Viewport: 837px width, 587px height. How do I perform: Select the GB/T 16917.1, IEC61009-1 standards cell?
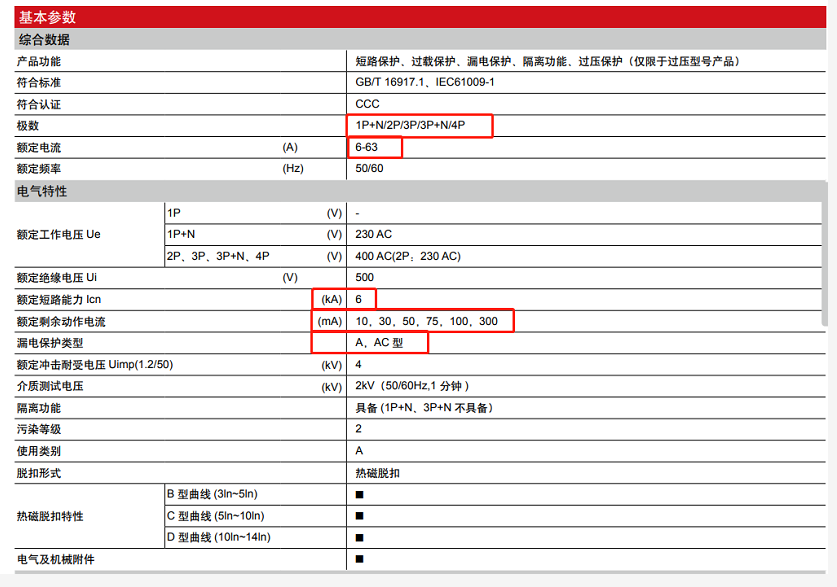point(424,82)
